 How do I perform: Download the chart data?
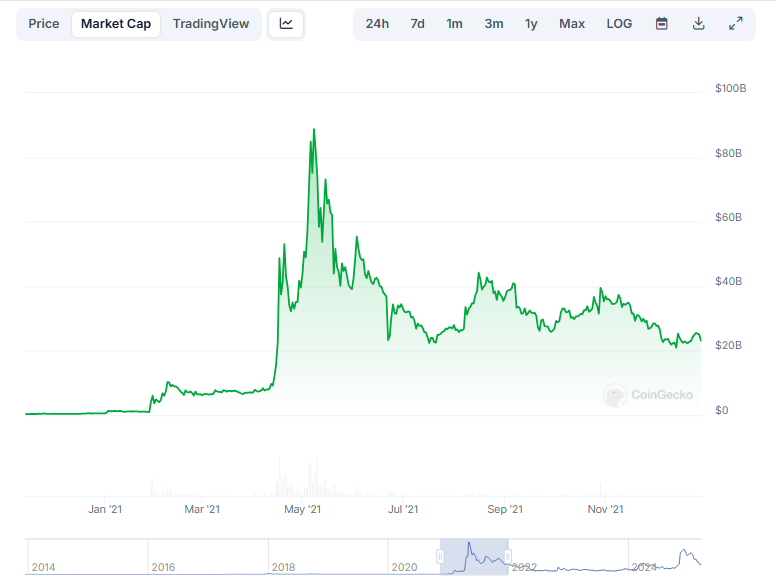[x=698, y=24]
